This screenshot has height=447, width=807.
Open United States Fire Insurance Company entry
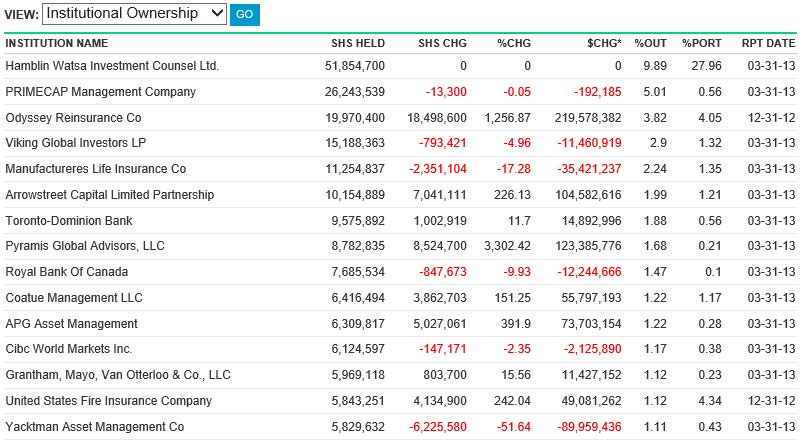click(109, 401)
